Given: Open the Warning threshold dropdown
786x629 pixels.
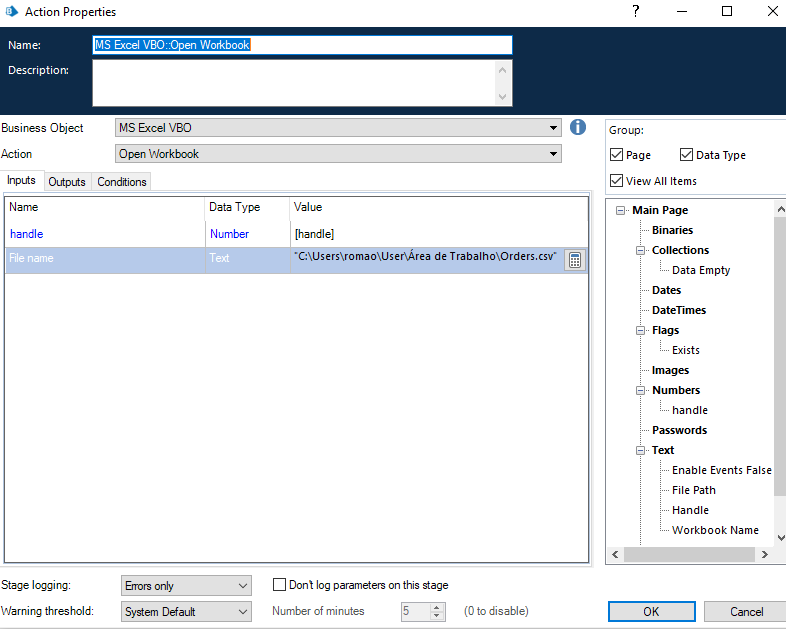Looking at the screenshot, I should tap(244, 612).
